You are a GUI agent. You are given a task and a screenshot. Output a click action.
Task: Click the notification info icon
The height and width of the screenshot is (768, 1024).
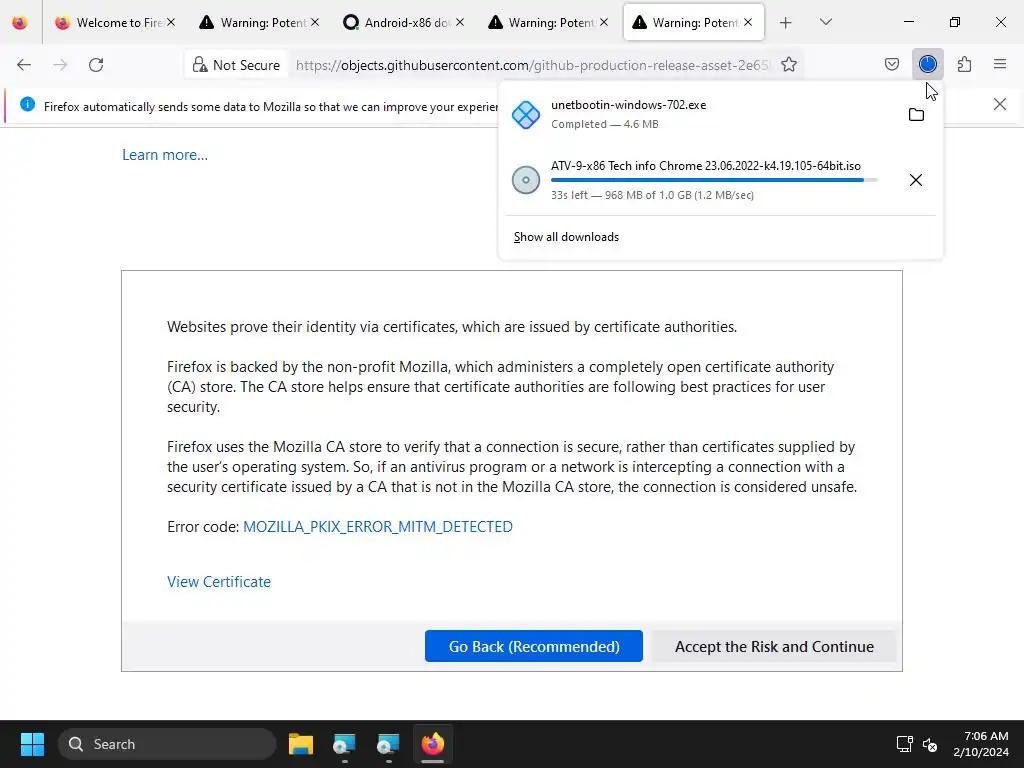click(27, 104)
